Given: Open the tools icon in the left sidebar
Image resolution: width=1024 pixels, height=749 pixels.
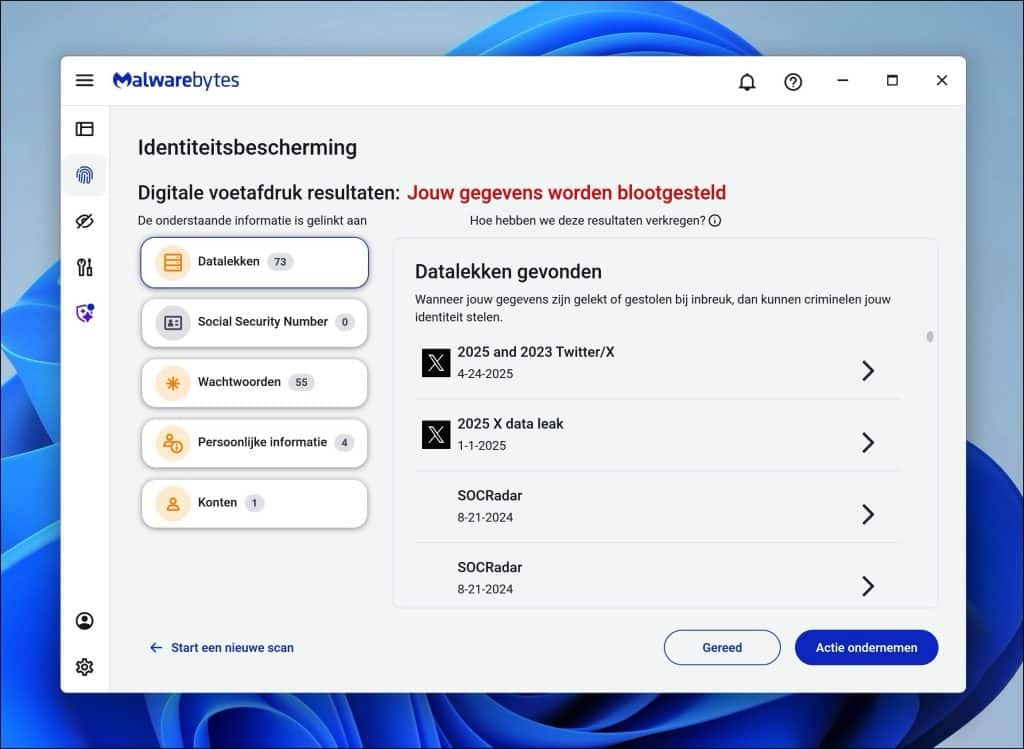Looking at the screenshot, I should tap(84, 267).
